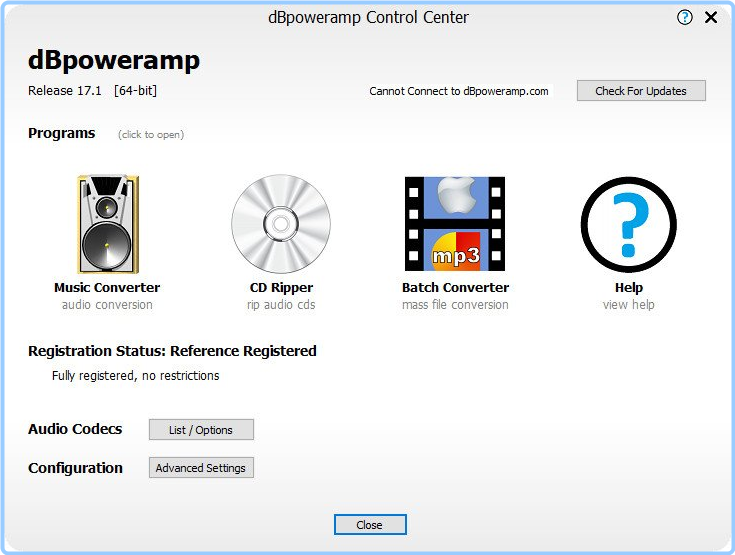Click 'Registration Status: Reference Registered' heading
Screen dimensions: 735x555
(172, 351)
